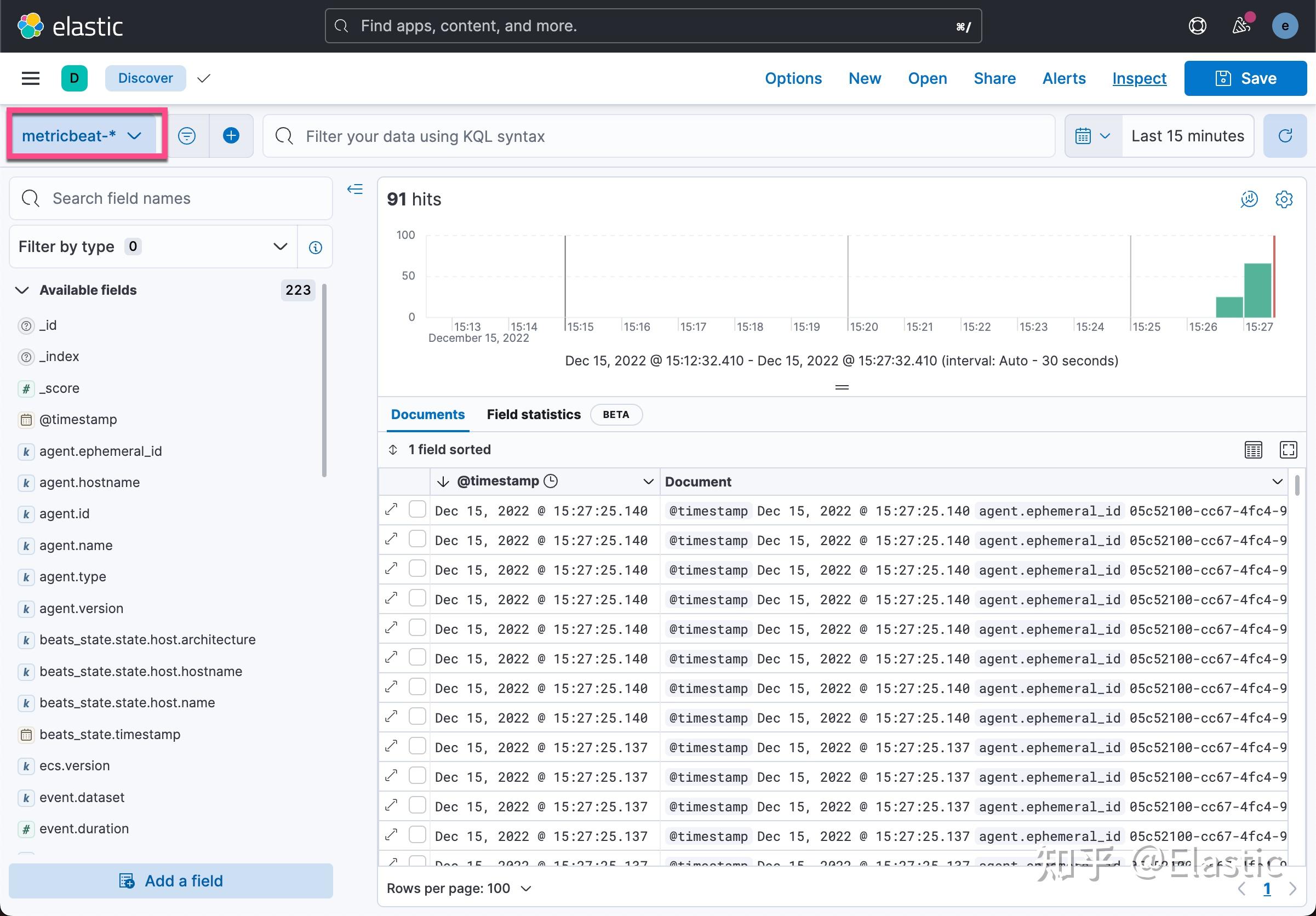1316x916 pixels.
Task: Open the metricbeat-* data view picker
Action: tap(85, 135)
